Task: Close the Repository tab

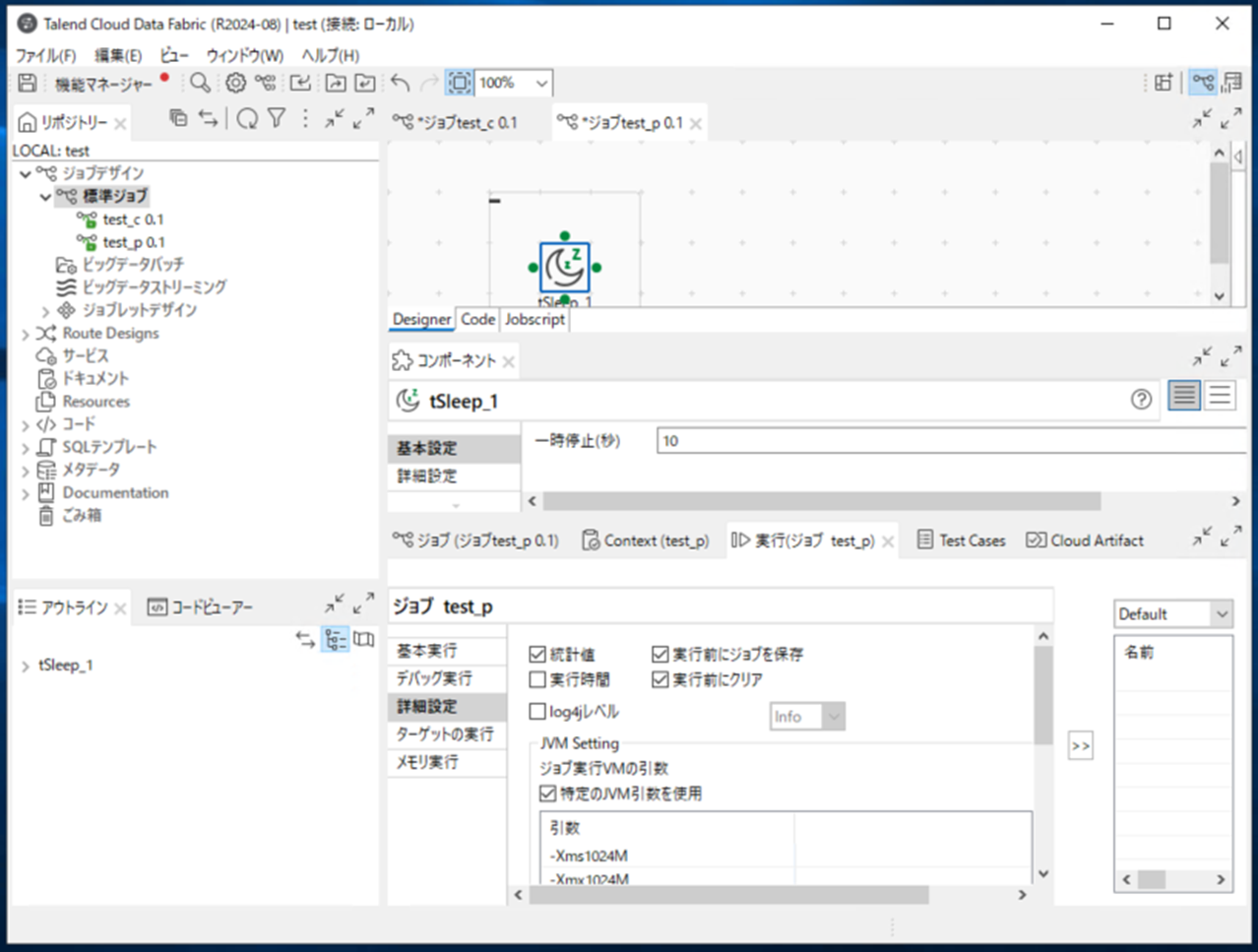Action: (x=120, y=124)
